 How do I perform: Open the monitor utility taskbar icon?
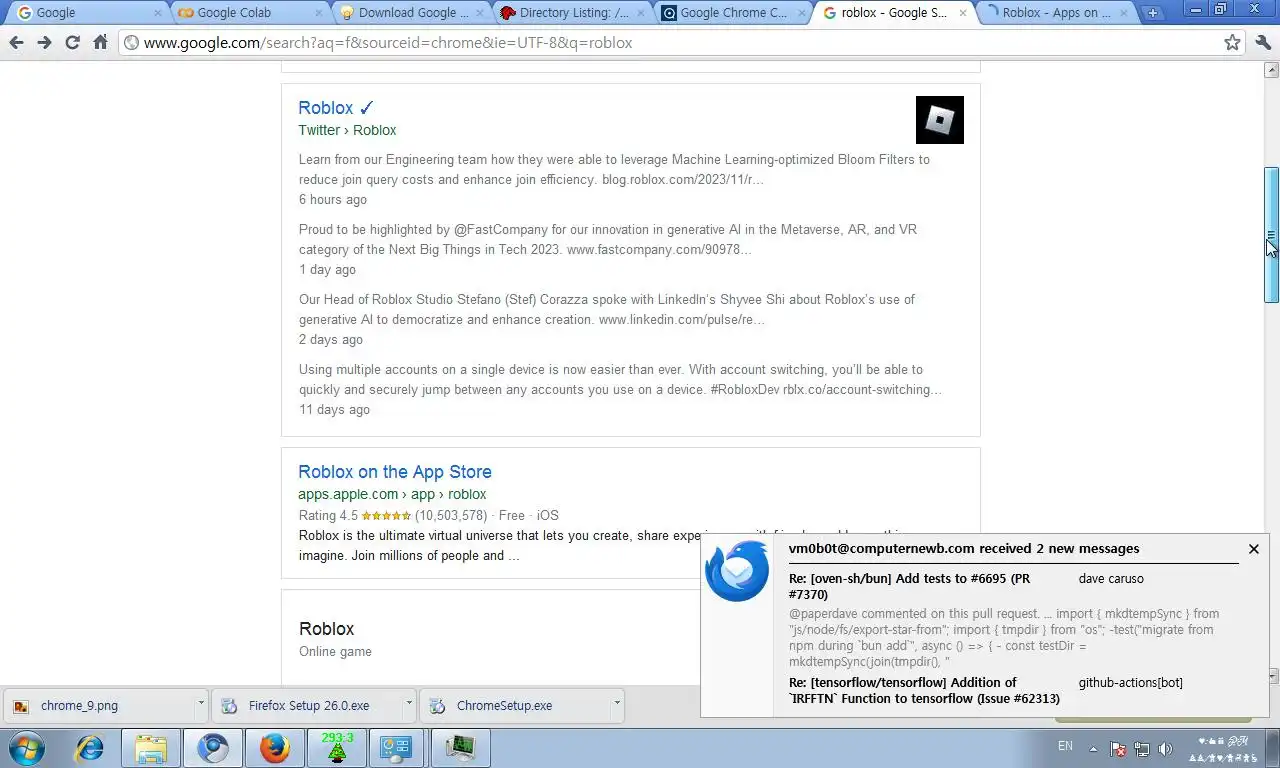tap(460, 748)
